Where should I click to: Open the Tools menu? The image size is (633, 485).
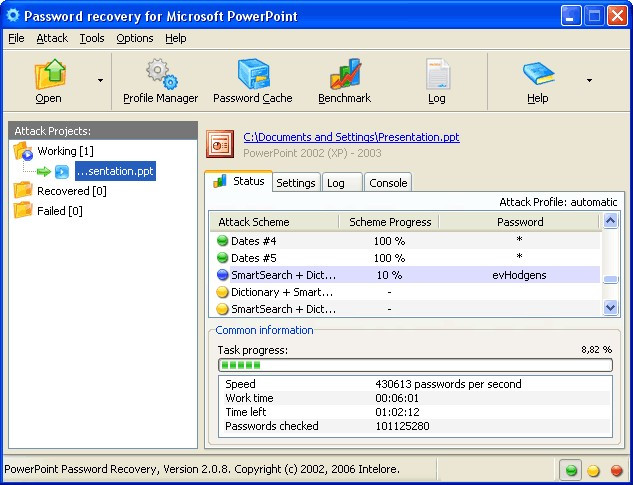click(92, 38)
